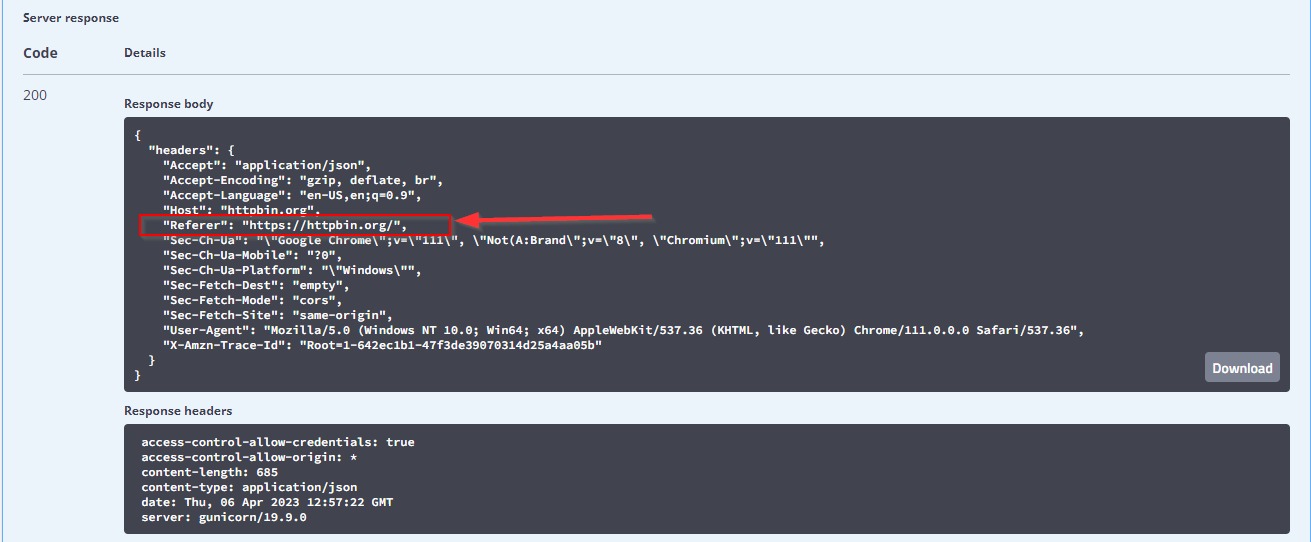The image size is (1311, 542).
Task: Select access-control-allow-credentials: true line
Action: (278, 442)
